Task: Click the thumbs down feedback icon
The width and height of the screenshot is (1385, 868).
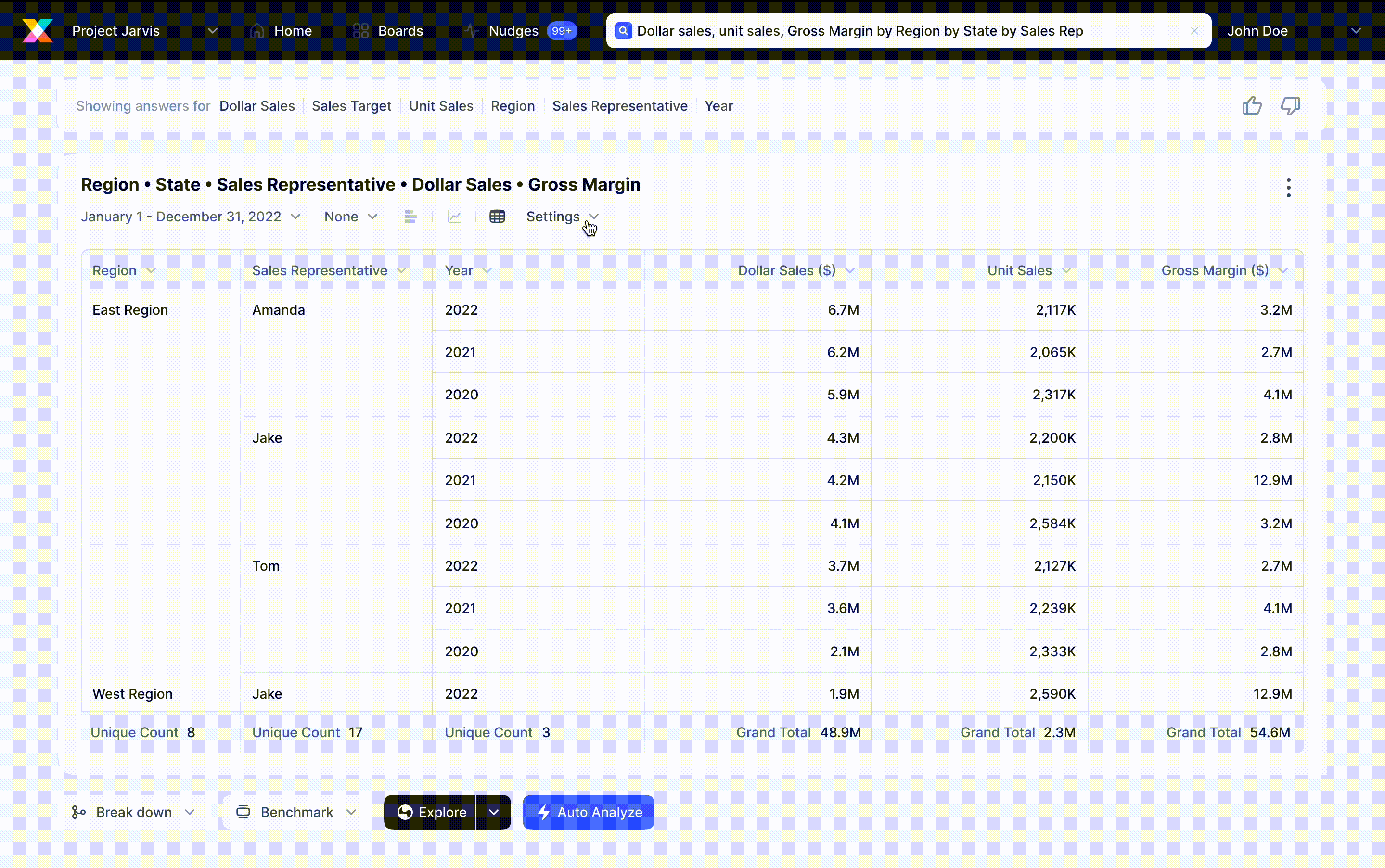Action: [1290, 106]
